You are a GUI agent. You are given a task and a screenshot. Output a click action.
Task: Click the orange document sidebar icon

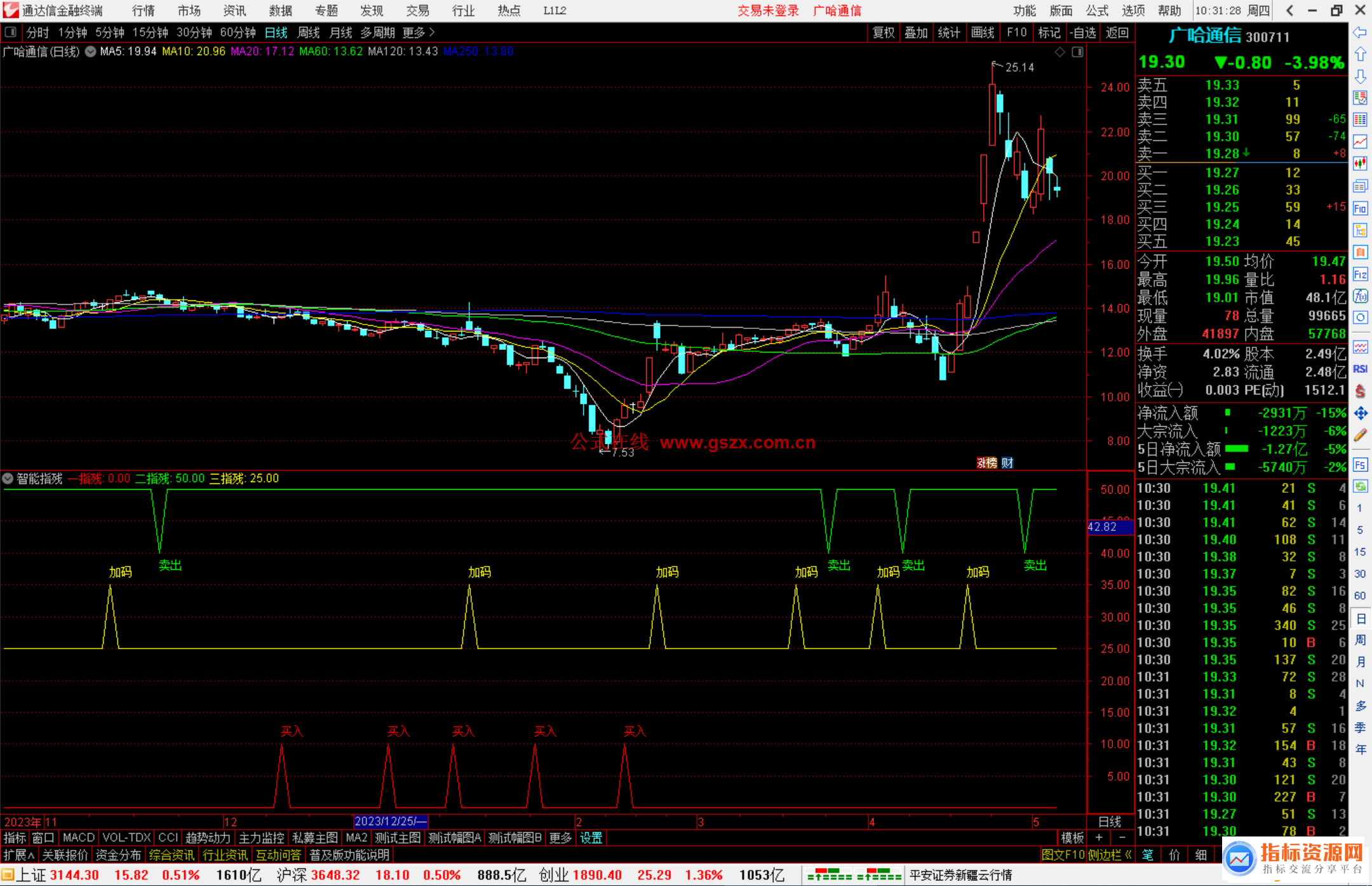point(1360,252)
